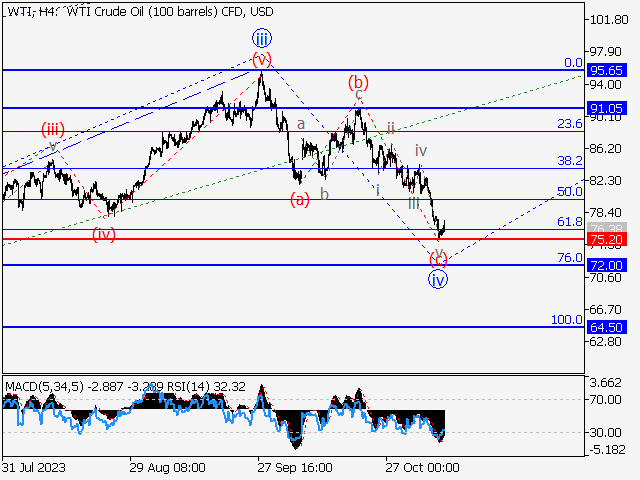Click the '27 Oct 00:00' date on time axis
The width and height of the screenshot is (640, 480).
[x=422, y=467]
